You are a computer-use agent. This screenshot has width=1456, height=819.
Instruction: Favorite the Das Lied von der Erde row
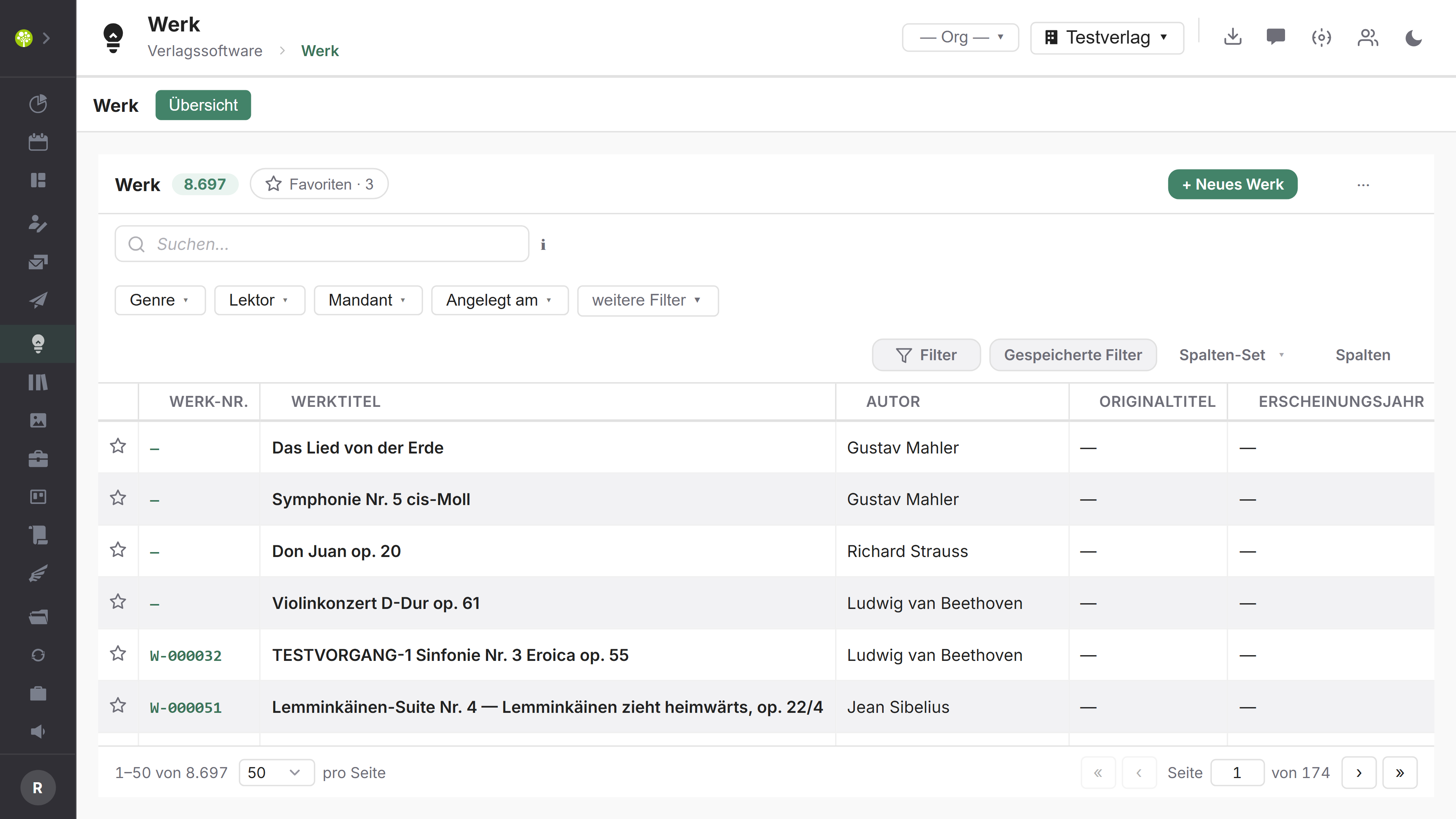pyautogui.click(x=118, y=446)
